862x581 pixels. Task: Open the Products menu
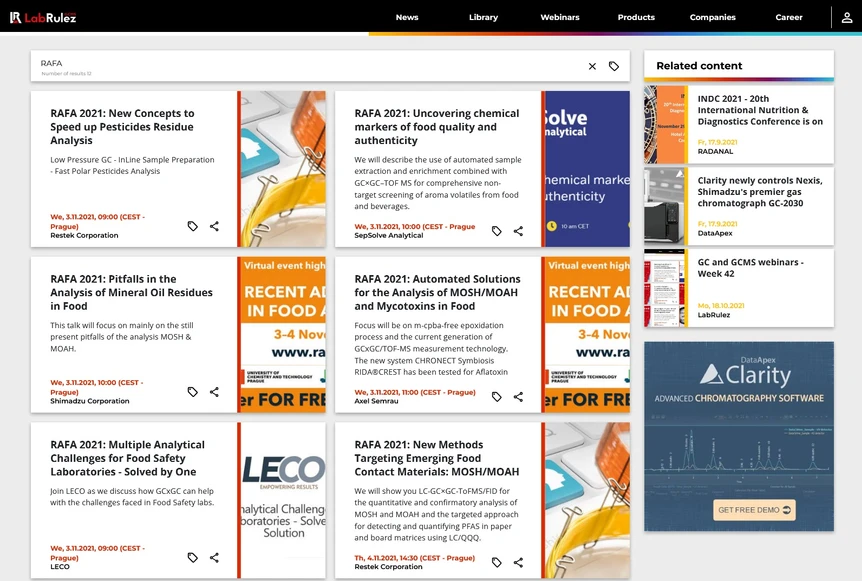tap(636, 18)
